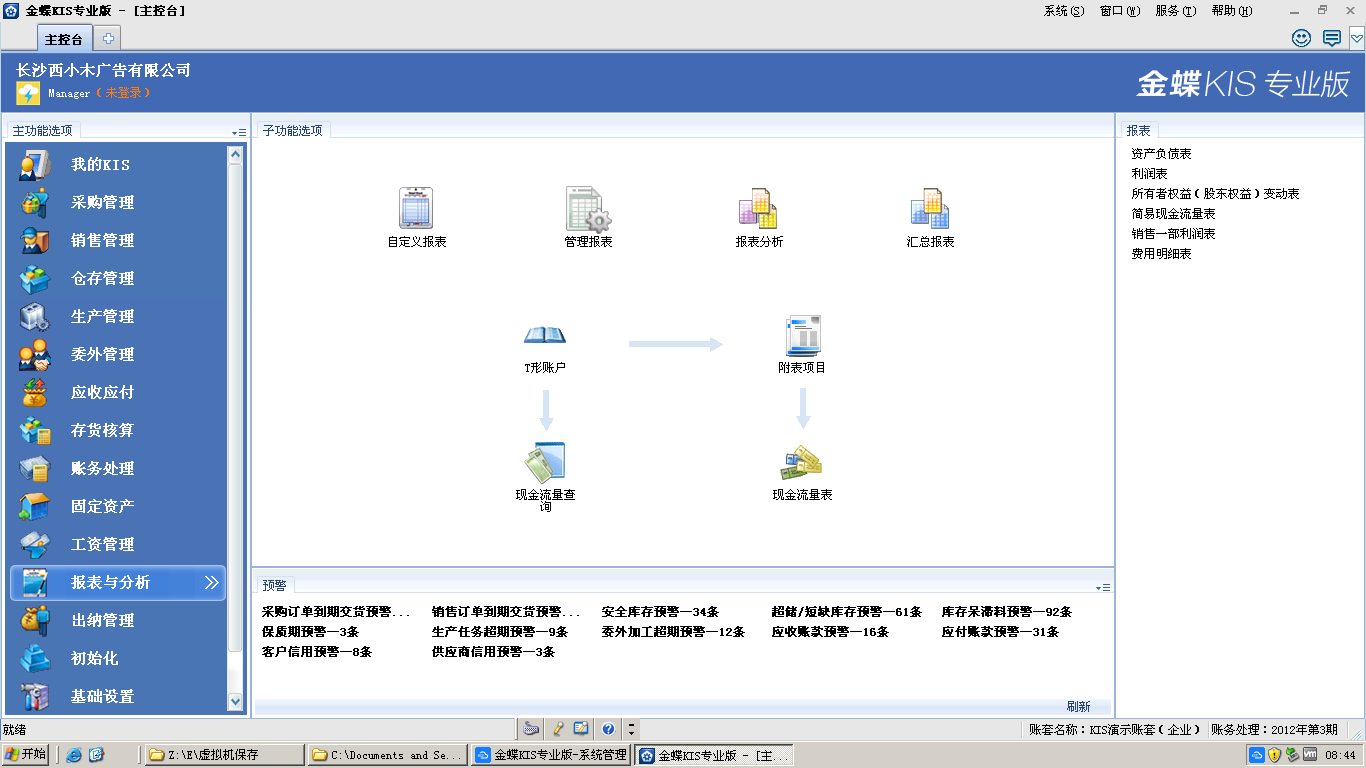Expand the status bar toolbar overflow arrows
The width and height of the screenshot is (1366, 768).
coord(631,729)
